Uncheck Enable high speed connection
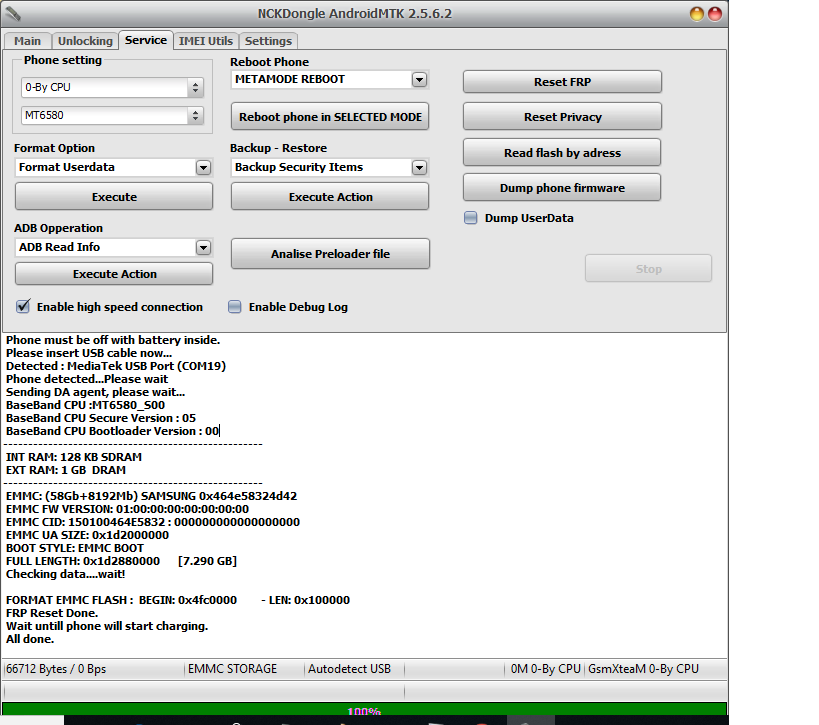The height and width of the screenshot is (725, 819). coord(23,307)
